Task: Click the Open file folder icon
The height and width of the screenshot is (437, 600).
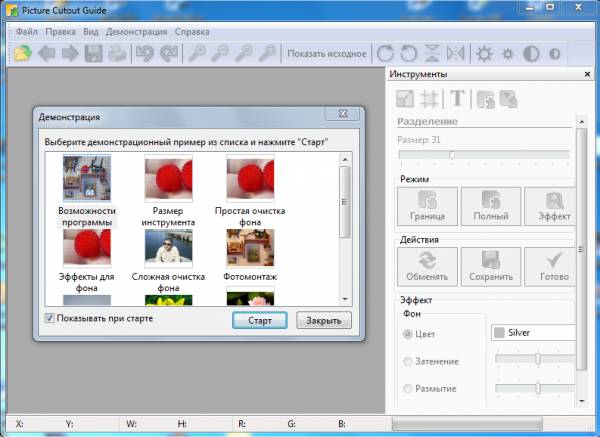Action: click(23, 54)
